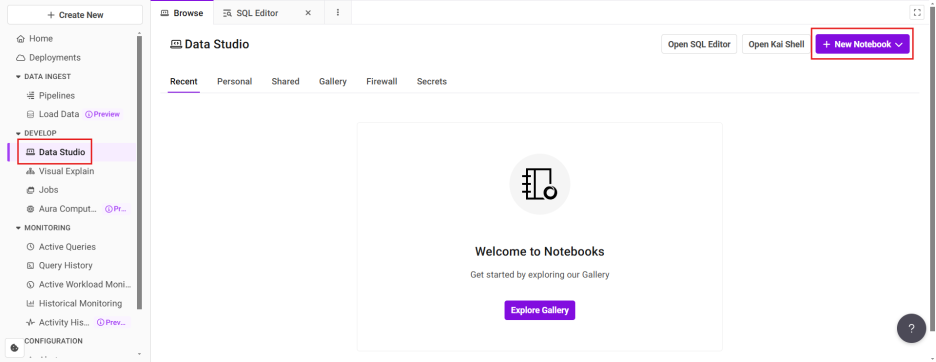This screenshot has height=362, width=936.
Task: Select the Gallery tab
Action: tap(332, 81)
